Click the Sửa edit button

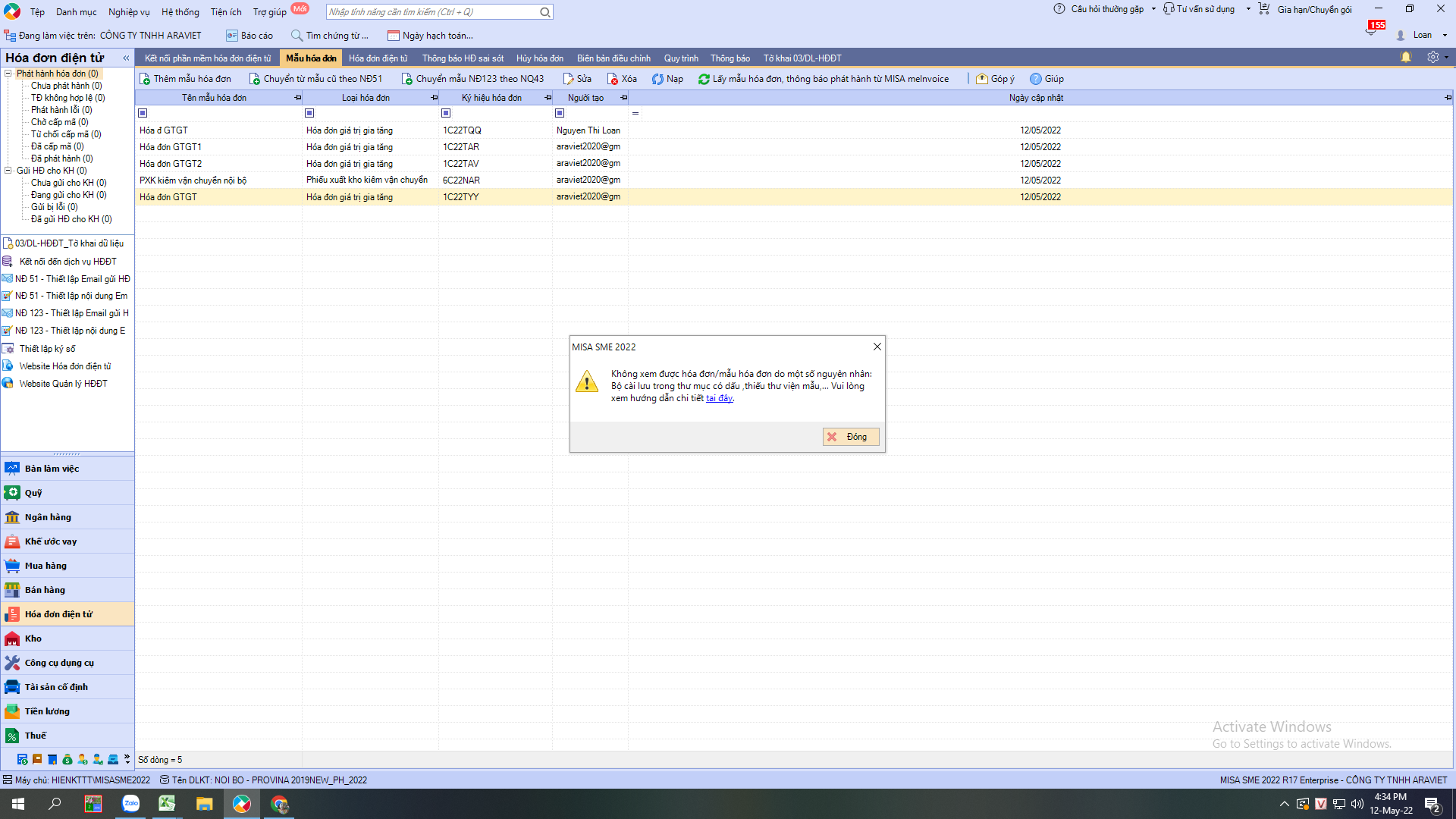pos(577,79)
